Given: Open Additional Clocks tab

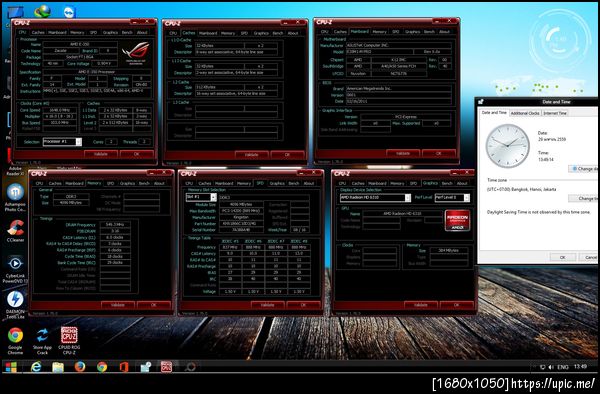Looking at the screenshot, I should pos(525,113).
